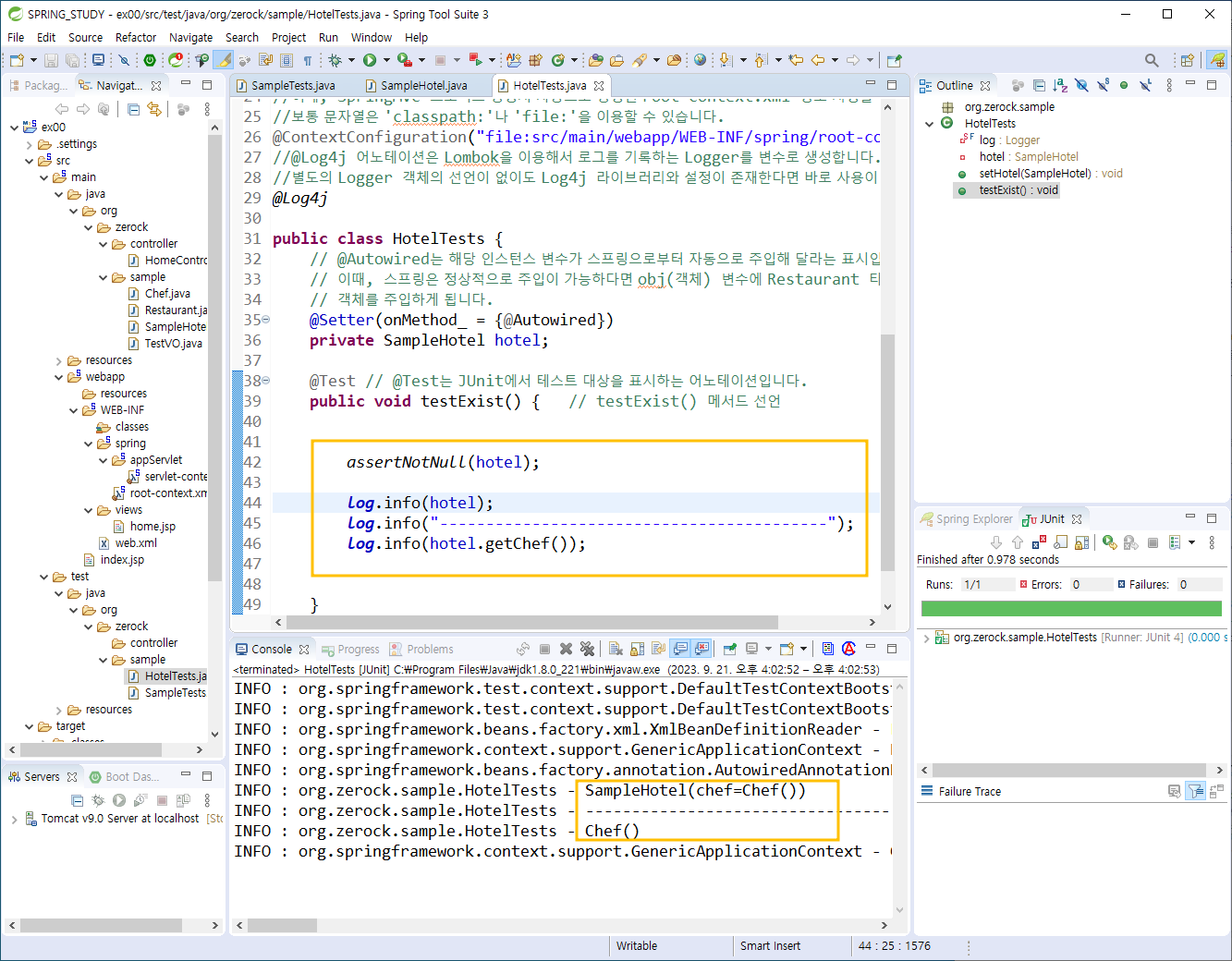Screen dimensions: 1232x961
Task: Click JUnit Test Run History icon
Action: (x=1175, y=542)
